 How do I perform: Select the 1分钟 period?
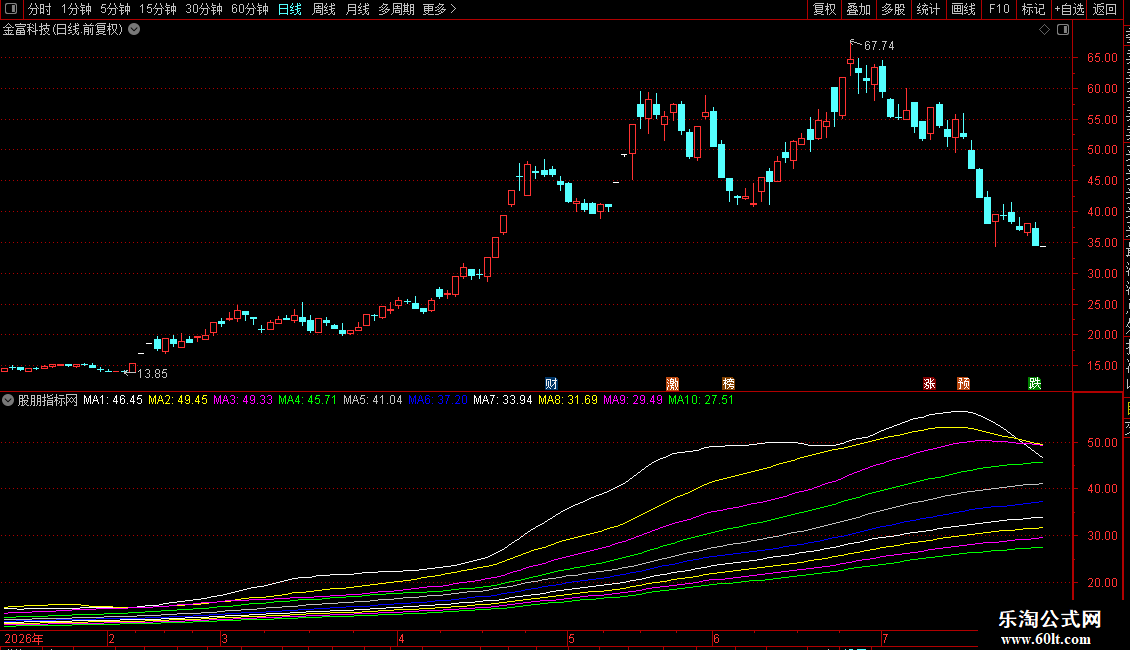[76, 9]
